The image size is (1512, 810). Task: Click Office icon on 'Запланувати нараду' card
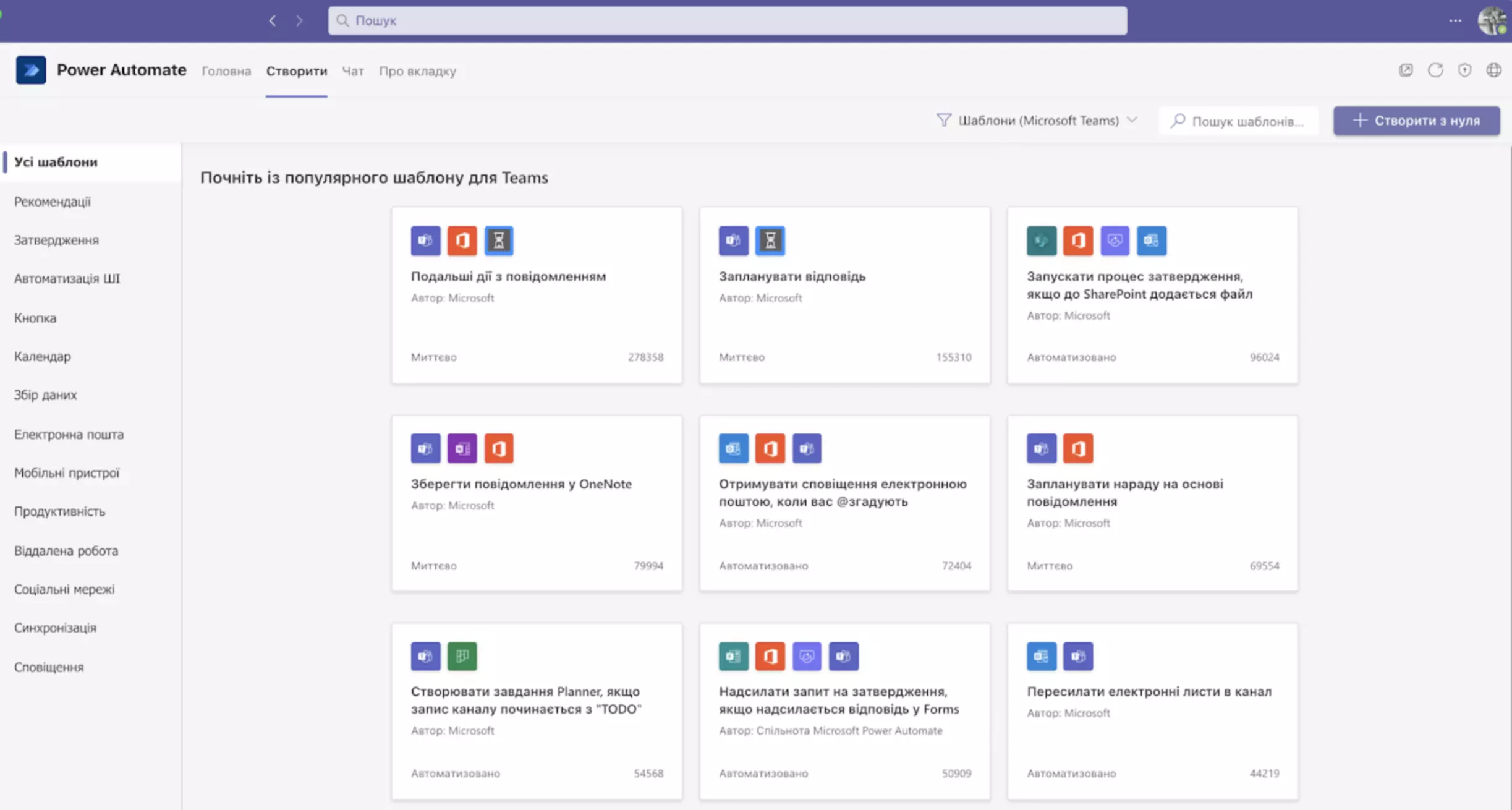1078,448
